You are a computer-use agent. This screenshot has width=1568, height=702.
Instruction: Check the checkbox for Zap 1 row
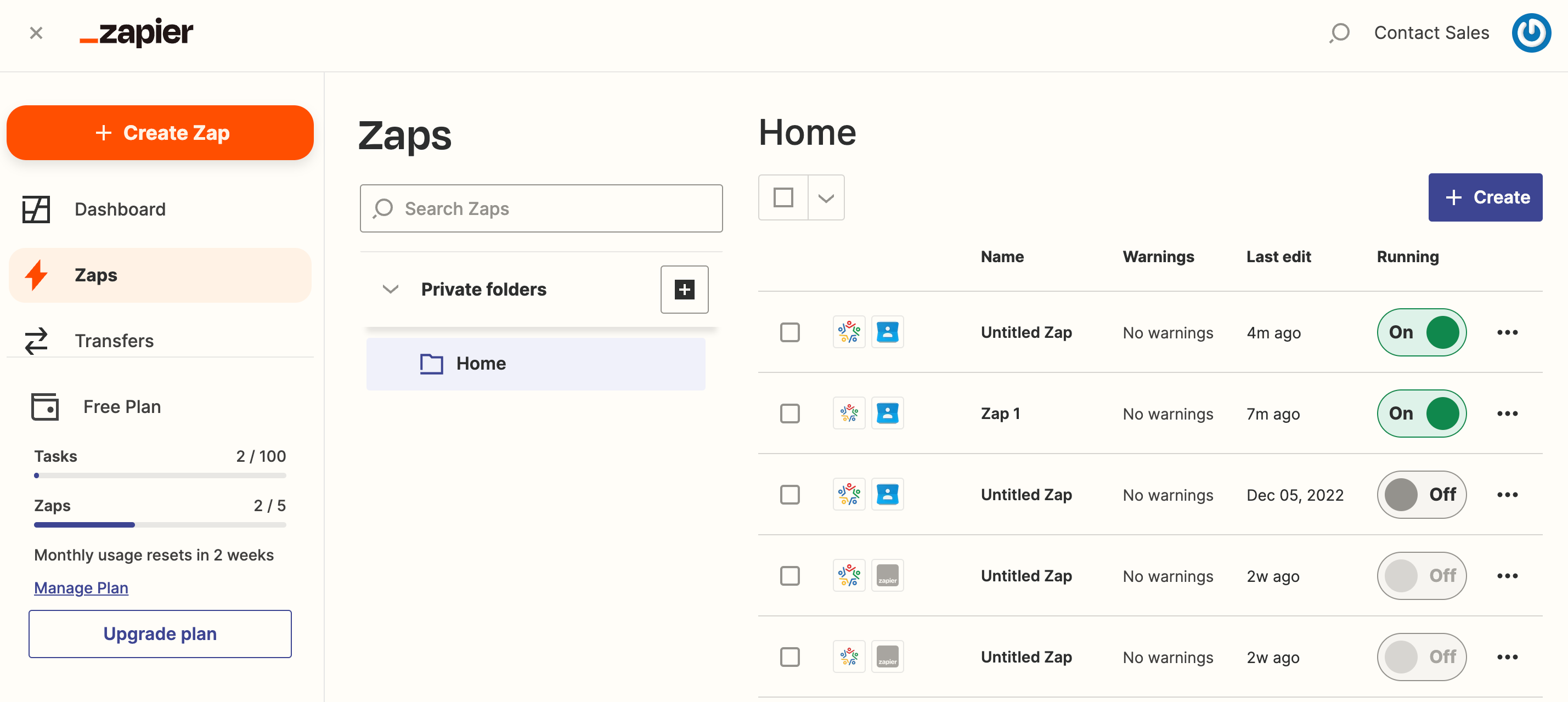pyautogui.click(x=789, y=414)
